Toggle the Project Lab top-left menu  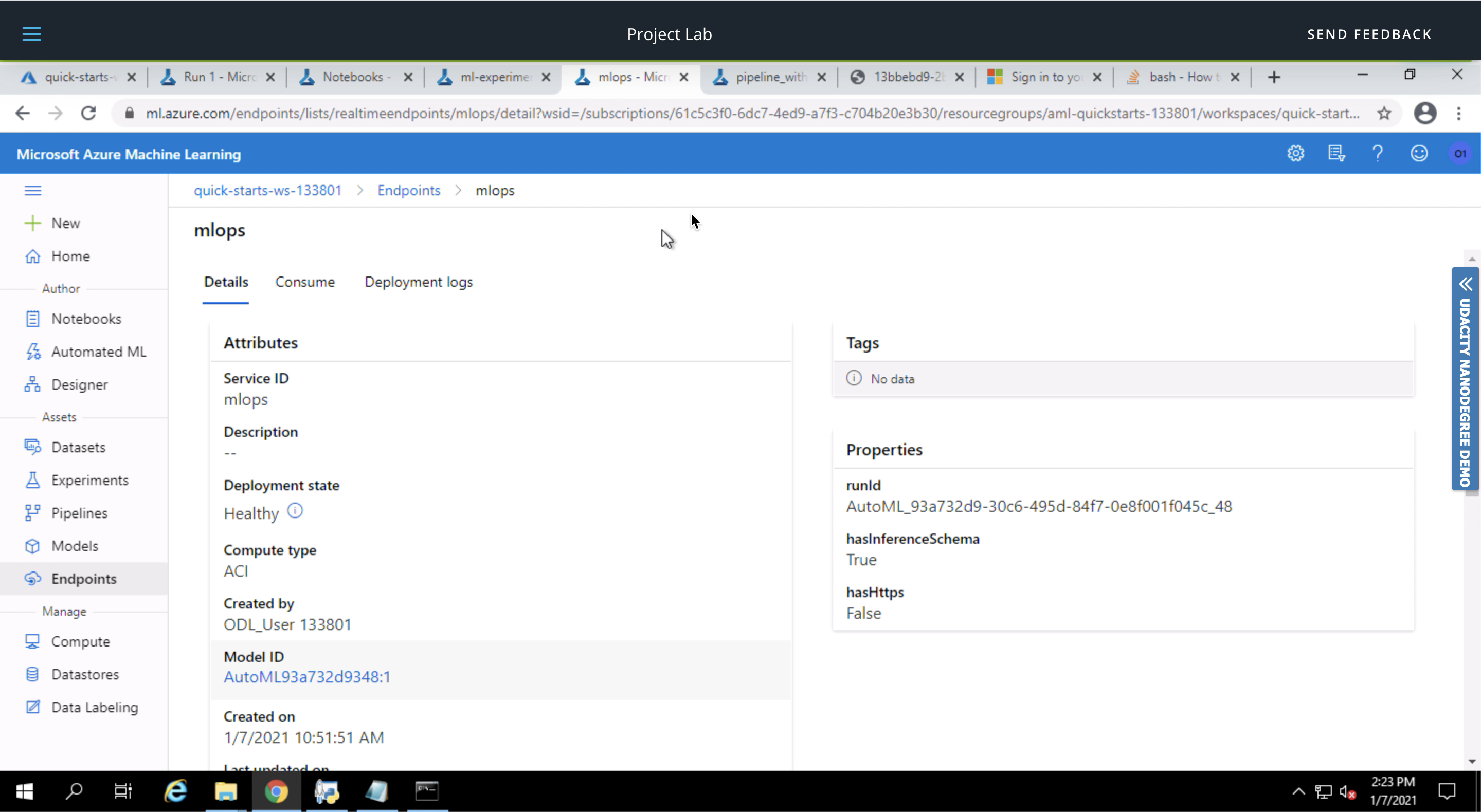tap(31, 34)
